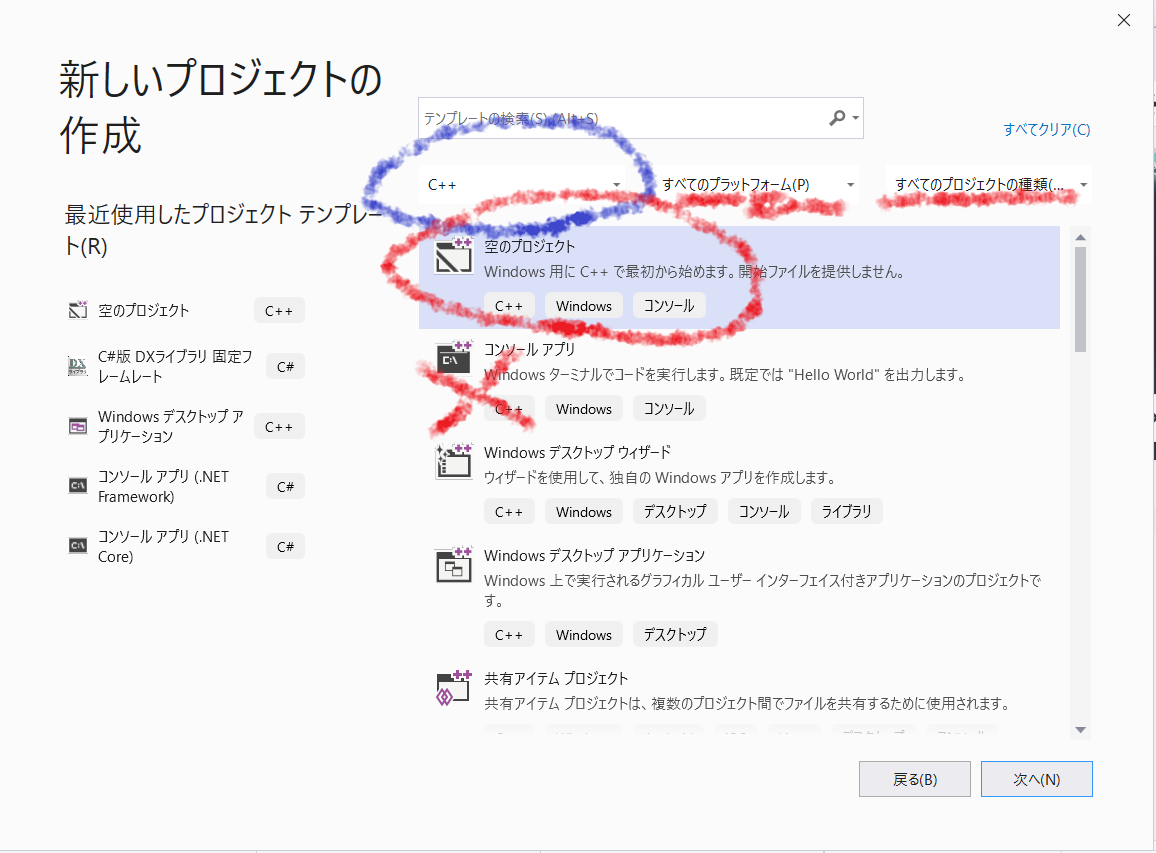Click the Next (次へ) button
Viewport: 1156px width, 853px height.
(x=1037, y=779)
